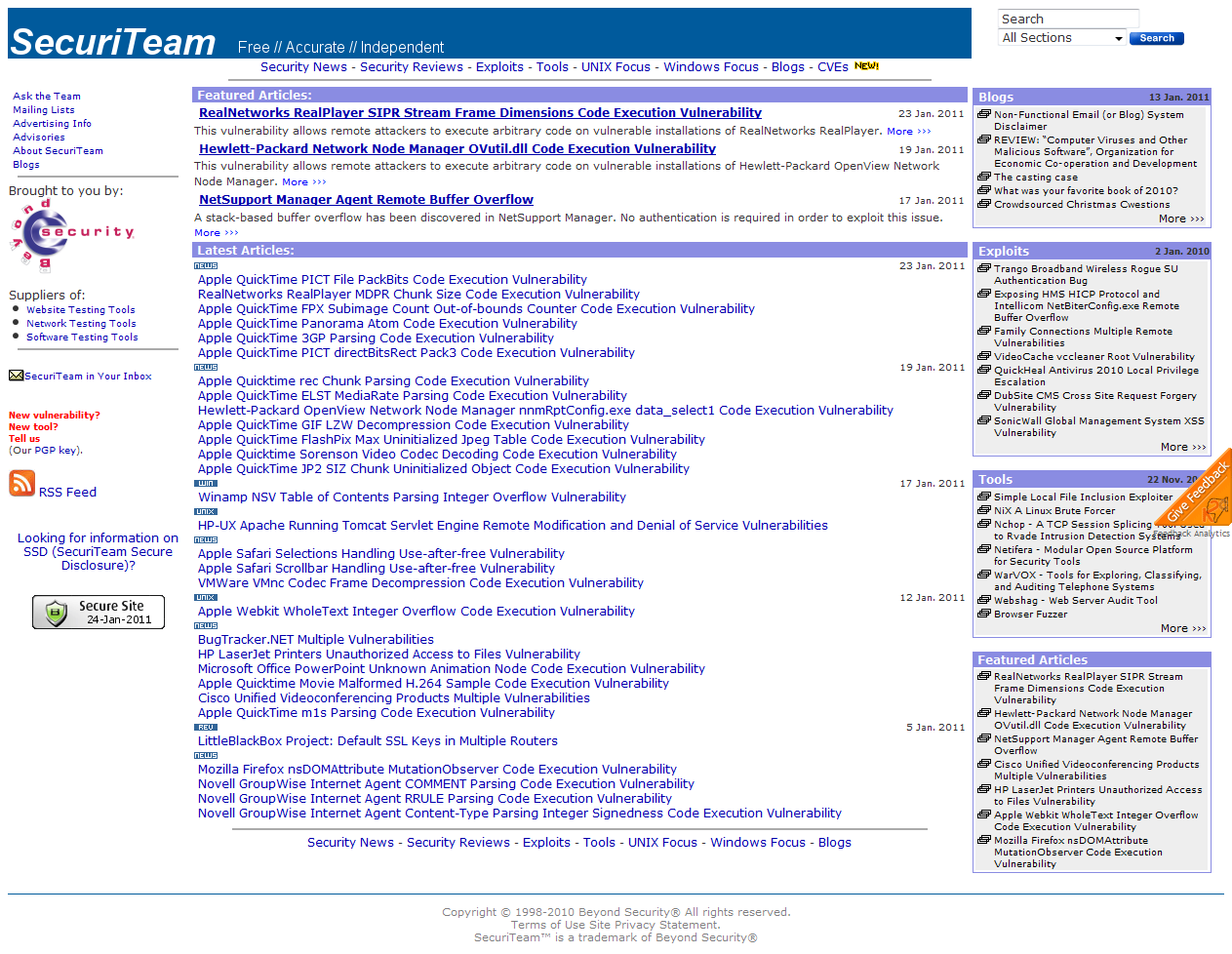This screenshot has height=954, width=1232.
Task: Select Windows Focus from the navigation bar
Action: (710, 66)
